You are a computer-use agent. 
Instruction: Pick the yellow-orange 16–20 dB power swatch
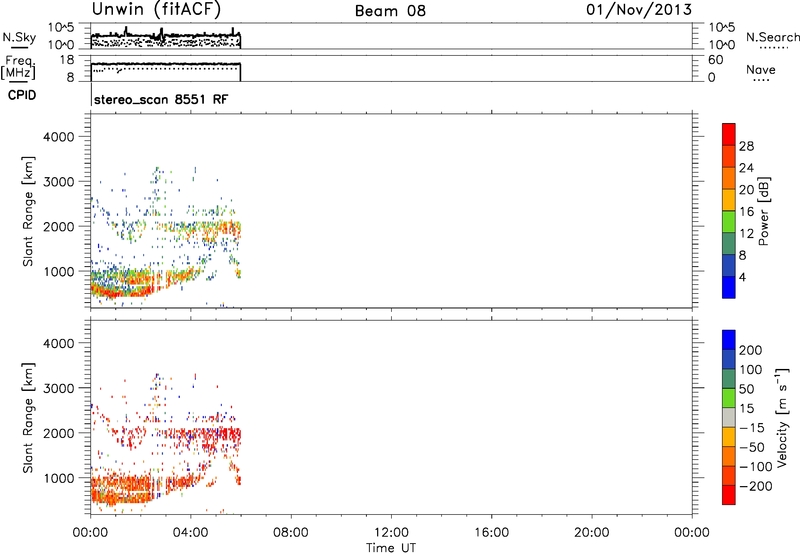729,200
